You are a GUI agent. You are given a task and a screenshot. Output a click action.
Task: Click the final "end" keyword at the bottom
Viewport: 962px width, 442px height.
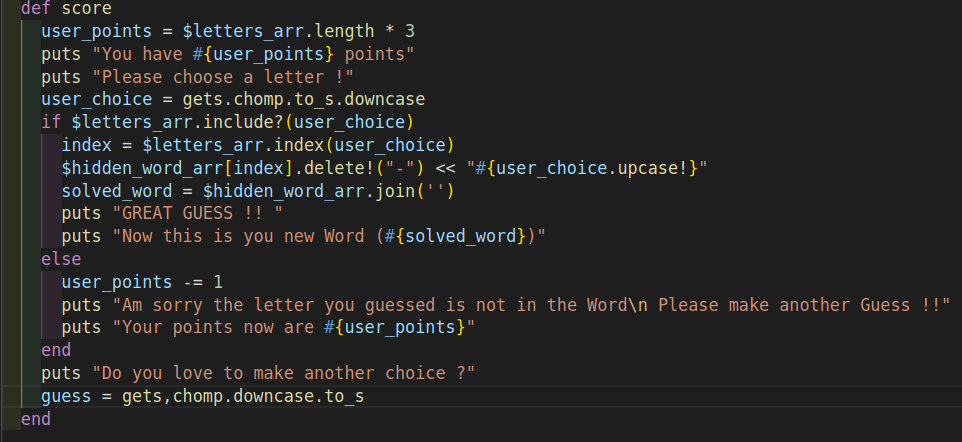[x=35, y=420]
